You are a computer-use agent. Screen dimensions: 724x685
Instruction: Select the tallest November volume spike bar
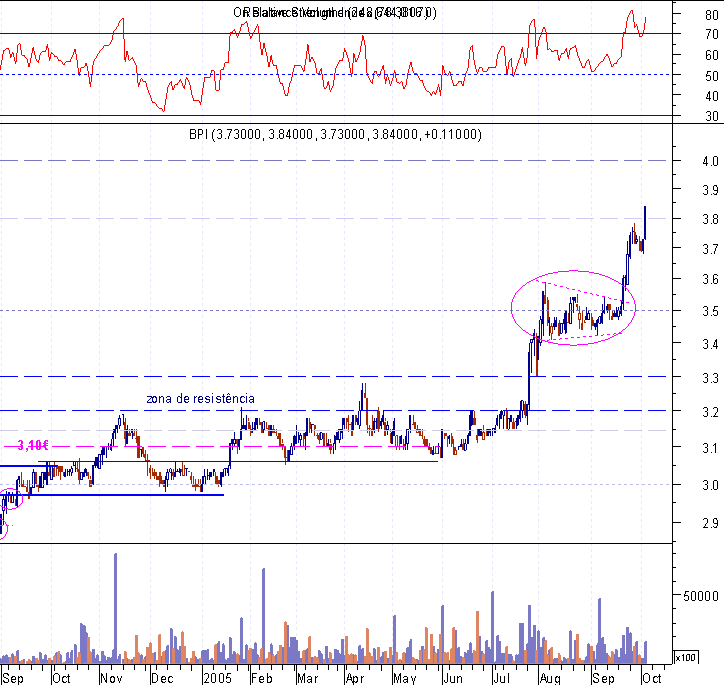(x=115, y=608)
